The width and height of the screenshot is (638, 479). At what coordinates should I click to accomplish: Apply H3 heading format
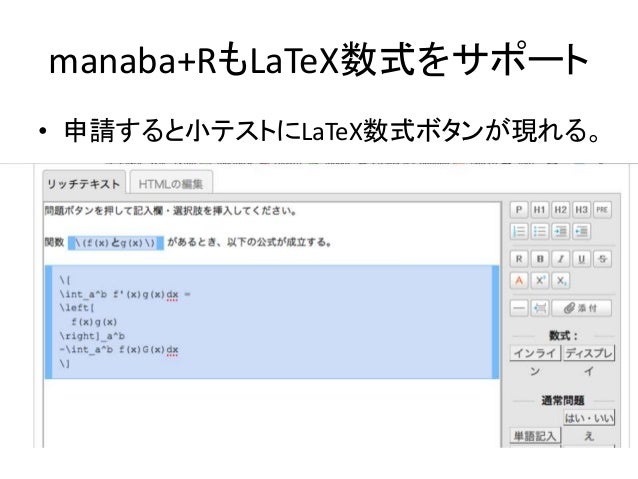point(581,210)
